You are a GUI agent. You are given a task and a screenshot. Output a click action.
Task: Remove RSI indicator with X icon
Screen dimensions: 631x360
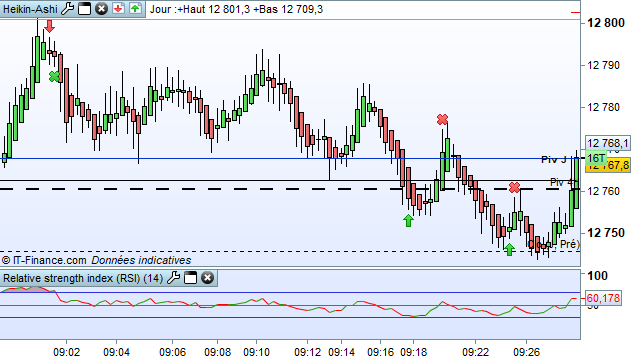point(207,278)
